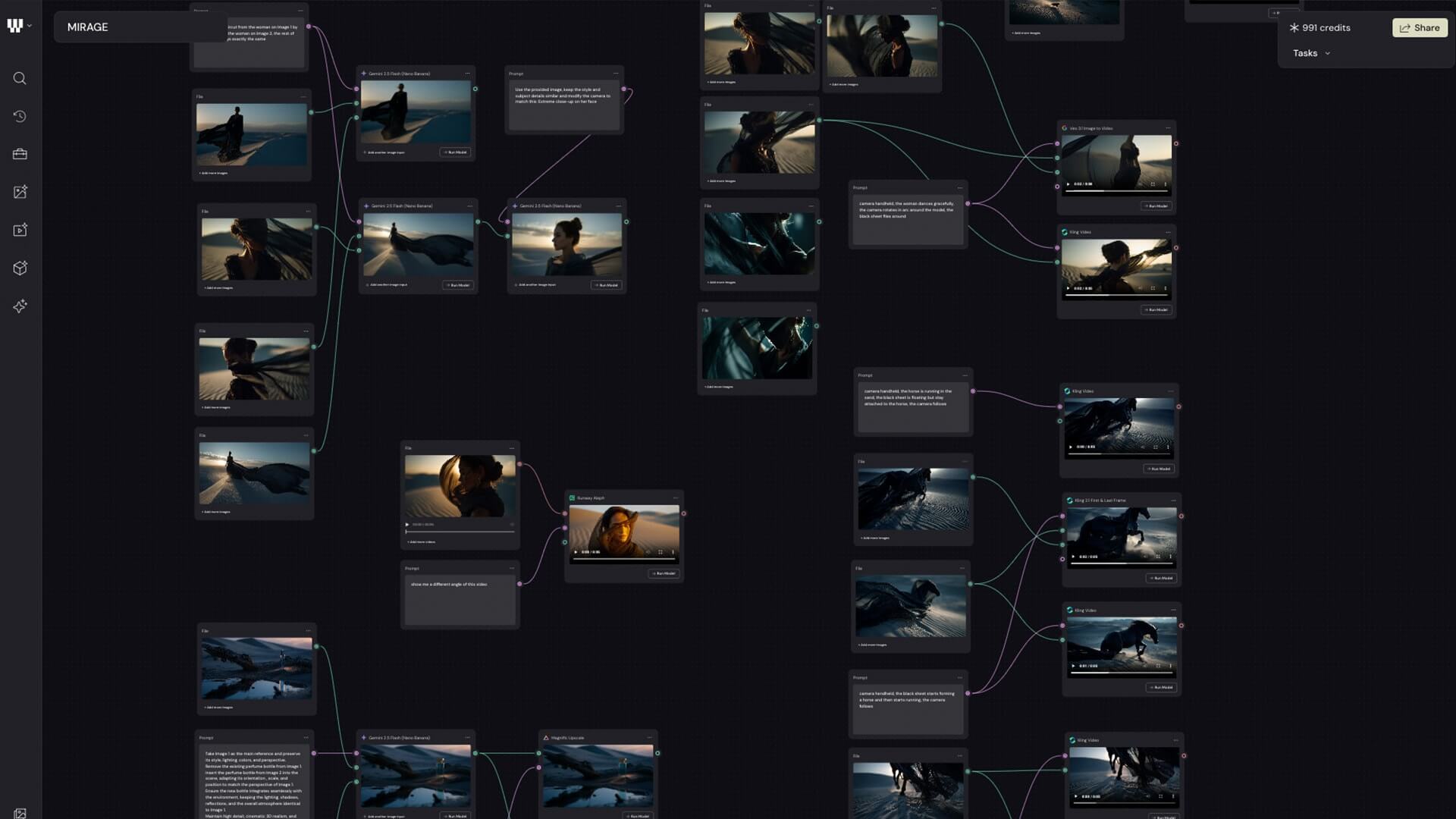1456x819 pixels.
Task: Edit the MIRAGE project title field
Action: pyautogui.click(x=88, y=27)
